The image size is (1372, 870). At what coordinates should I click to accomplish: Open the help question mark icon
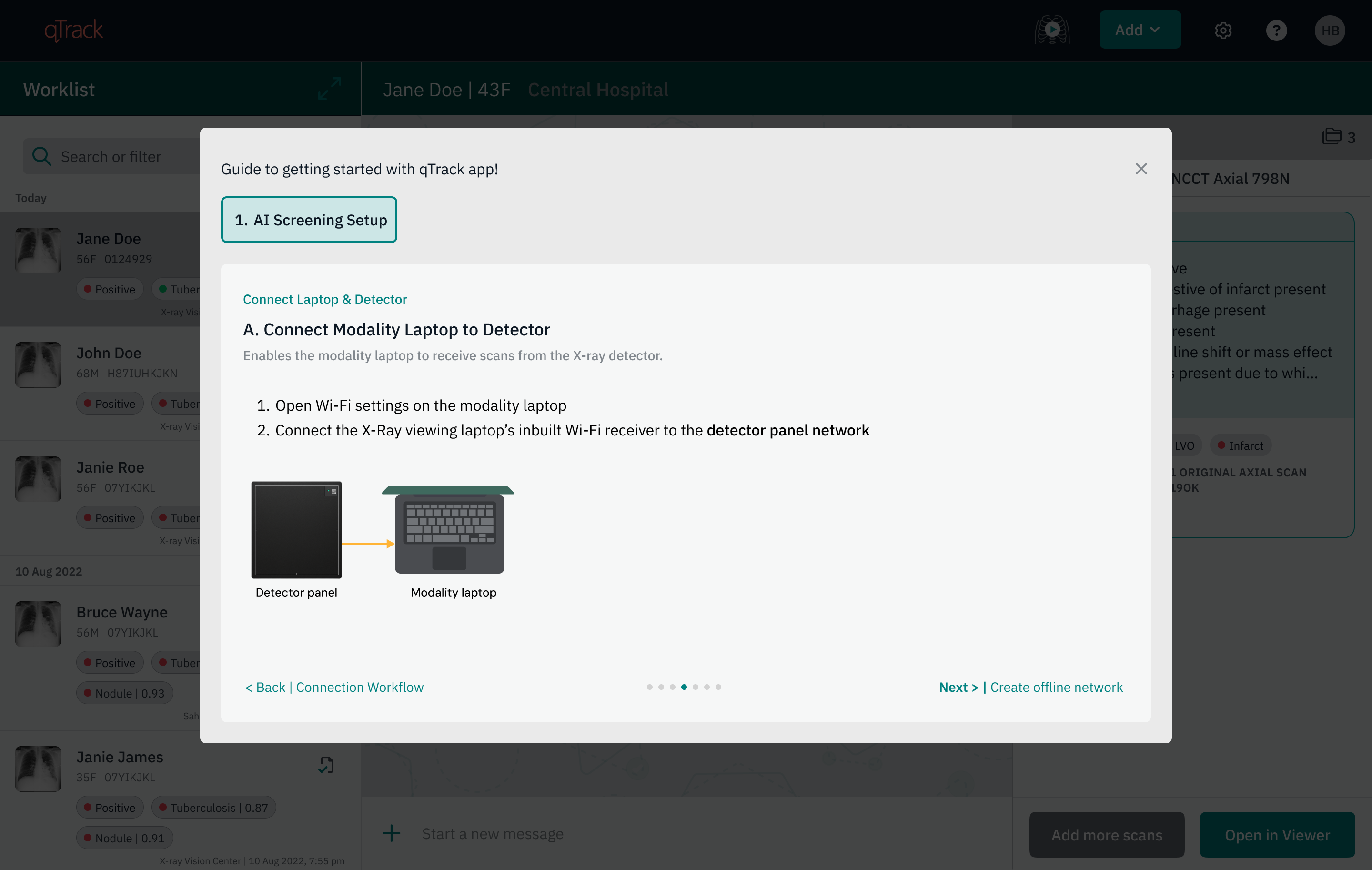(1276, 30)
